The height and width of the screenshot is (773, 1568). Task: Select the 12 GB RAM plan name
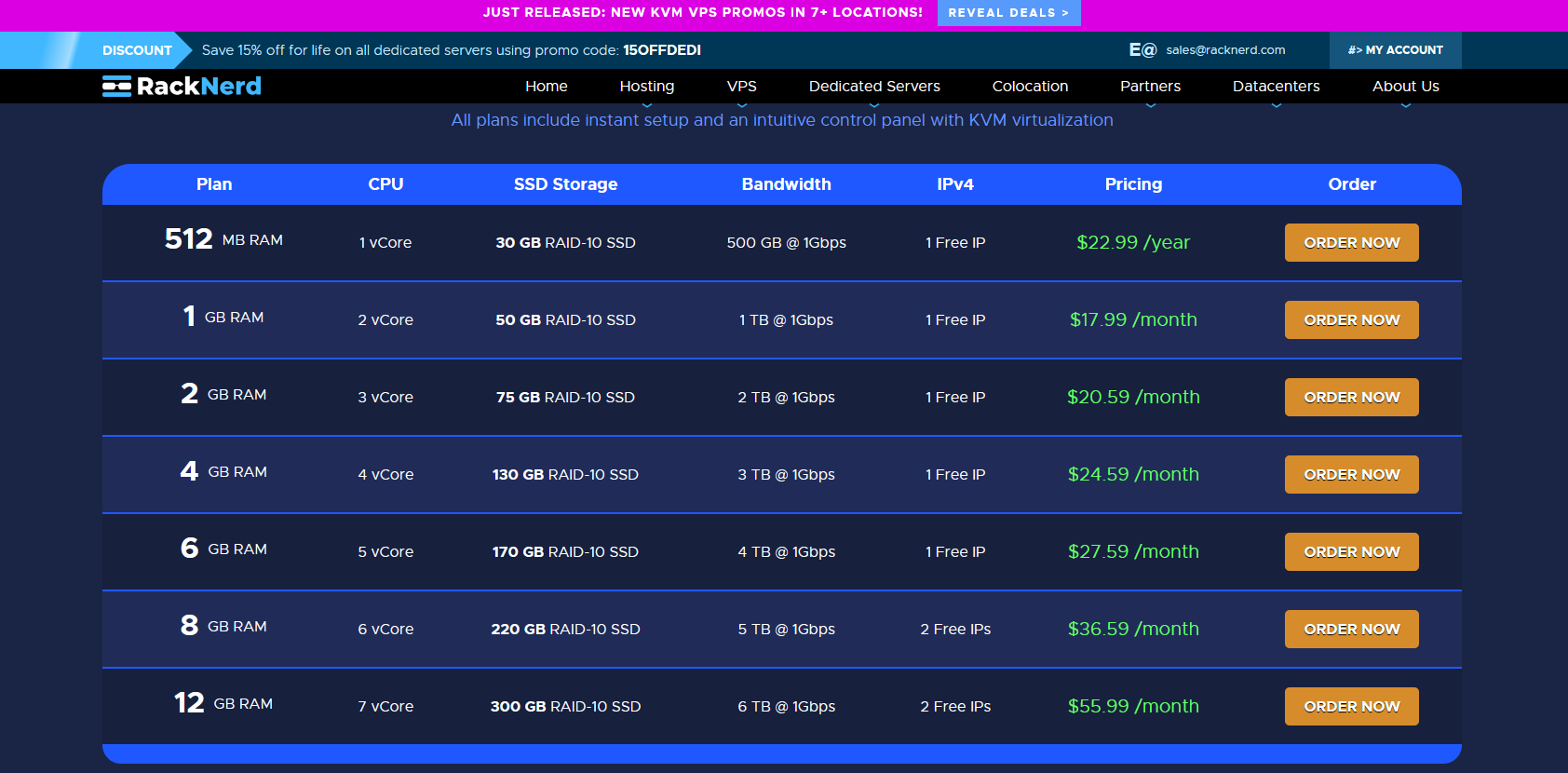pyautogui.click(x=223, y=703)
